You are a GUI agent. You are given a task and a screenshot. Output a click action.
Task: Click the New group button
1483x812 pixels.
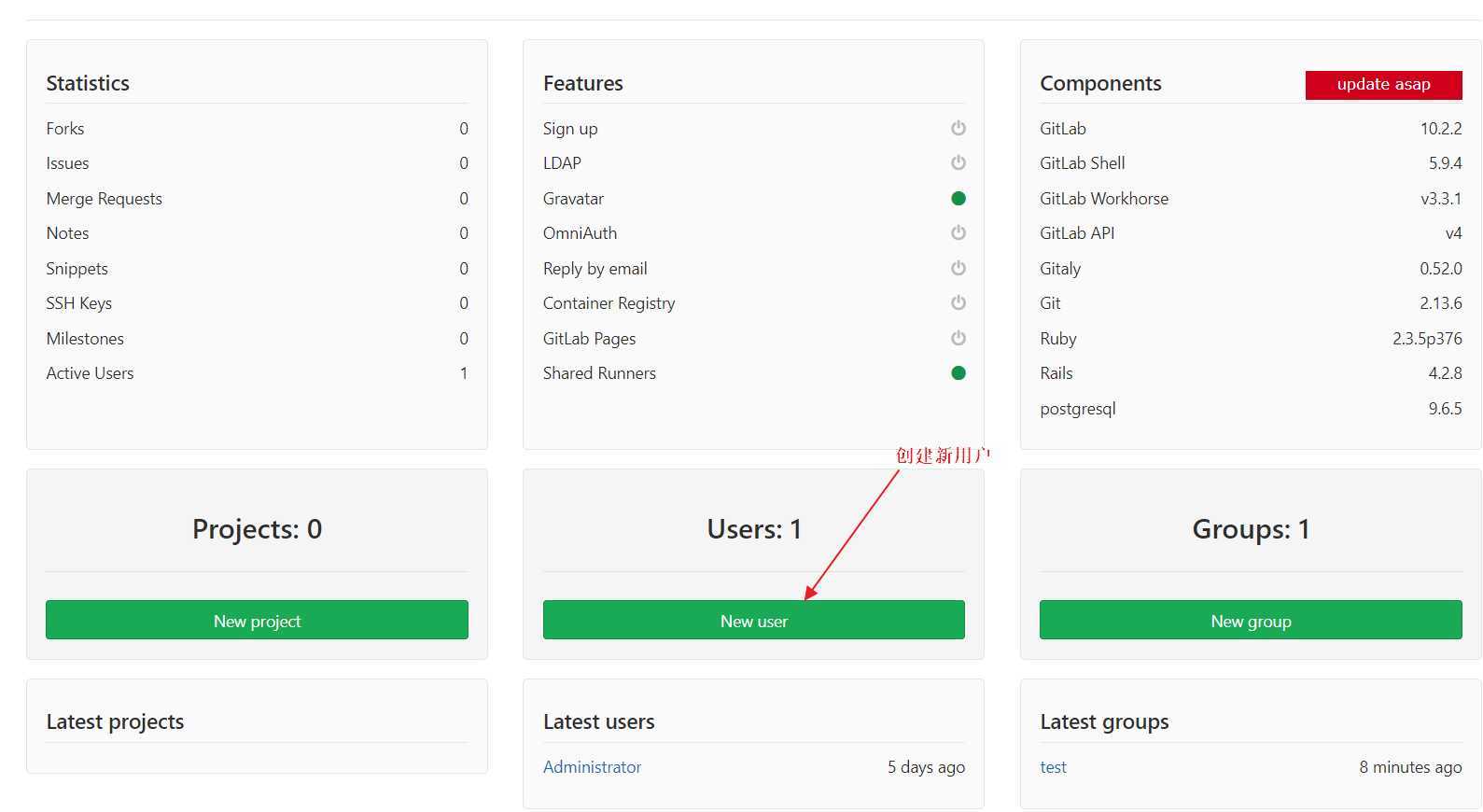1251,620
